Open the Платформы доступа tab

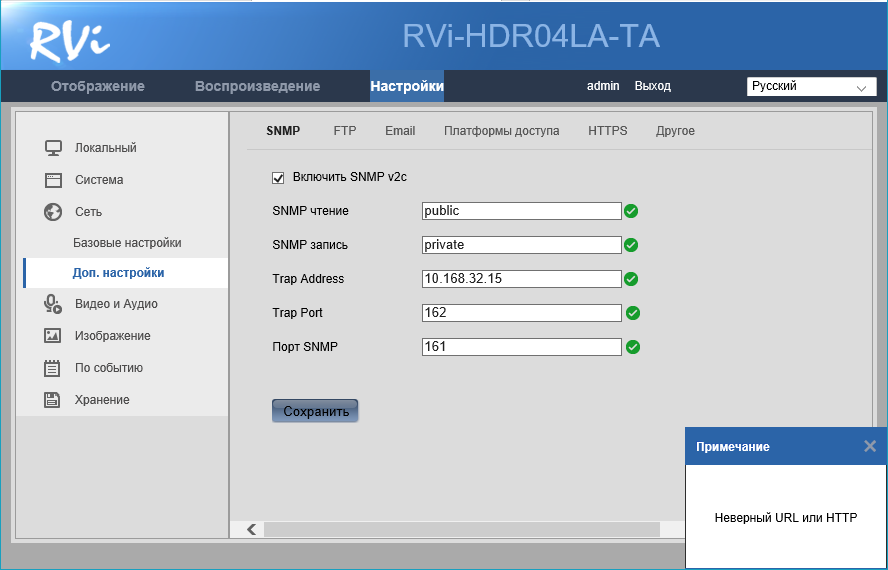[501, 131]
